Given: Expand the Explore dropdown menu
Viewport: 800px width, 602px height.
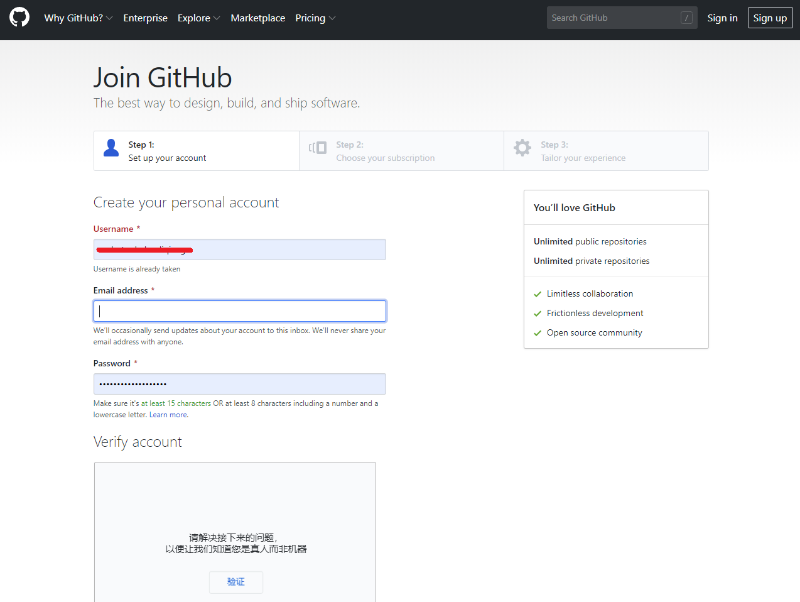Looking at the screenshot, I should click(x=198, y=18).
